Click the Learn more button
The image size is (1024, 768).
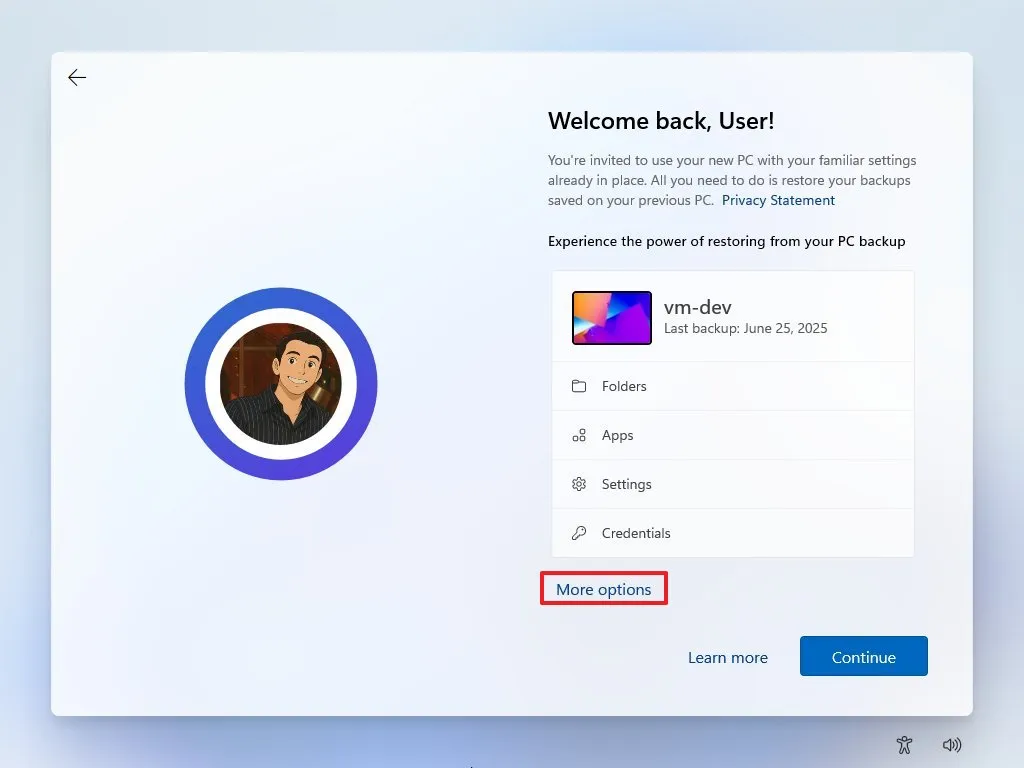click(728, 657)
